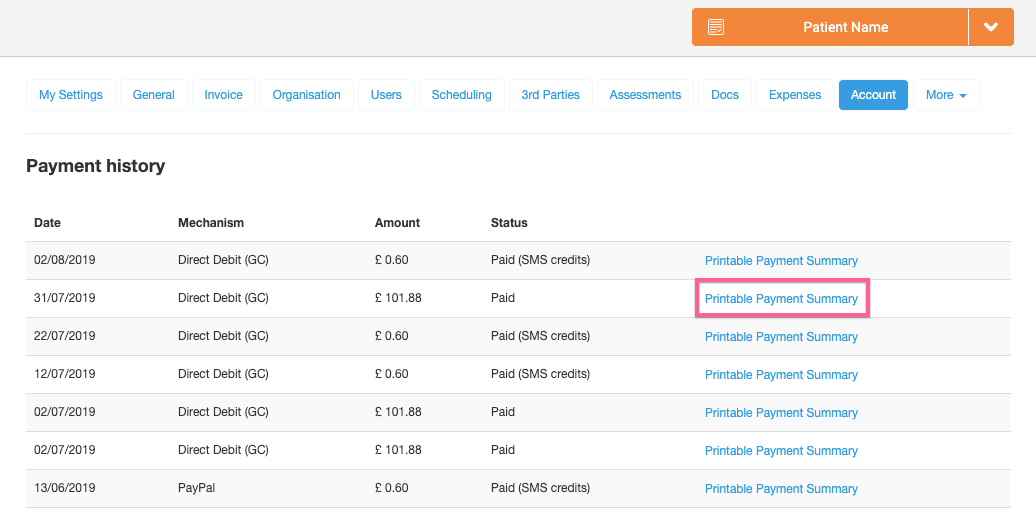Open the Scheduling tab

click(x=461, y=95)
